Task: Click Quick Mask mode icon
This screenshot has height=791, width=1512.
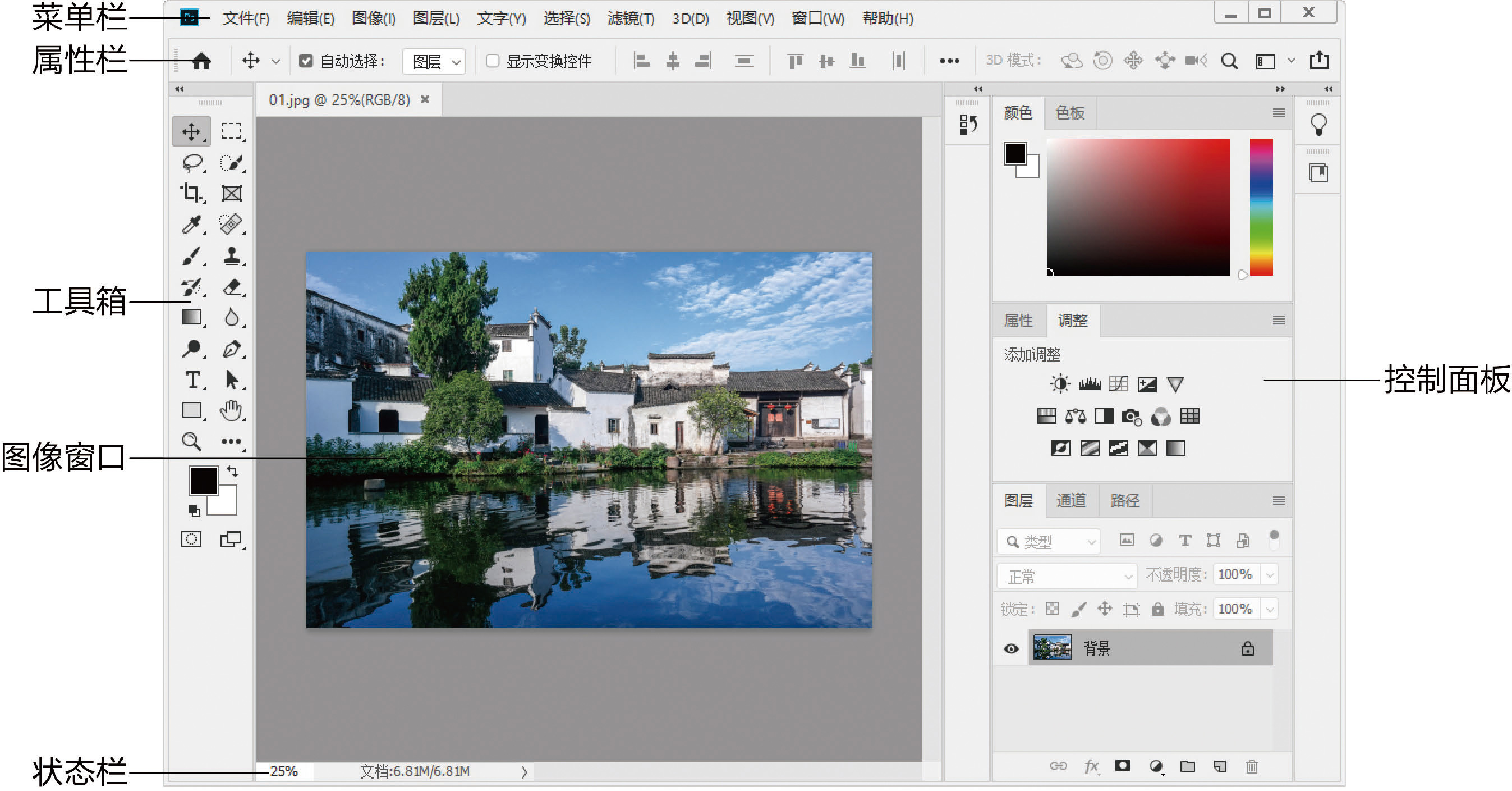Action: (191, 539)
